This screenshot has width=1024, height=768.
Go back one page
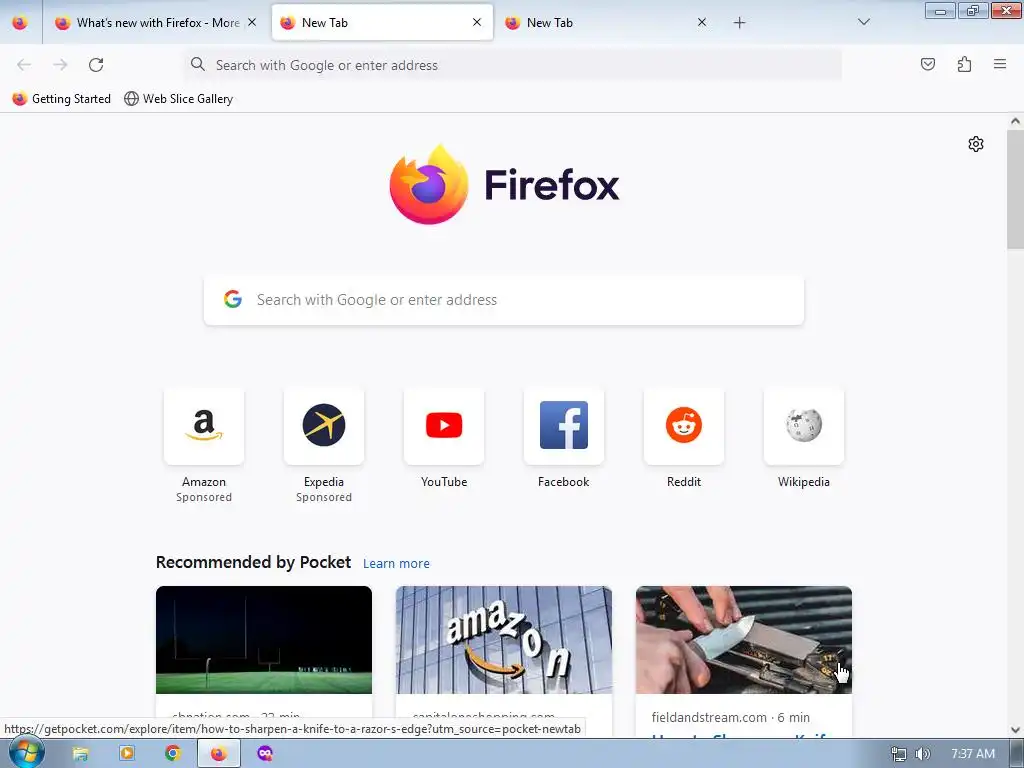coord(24,65)
